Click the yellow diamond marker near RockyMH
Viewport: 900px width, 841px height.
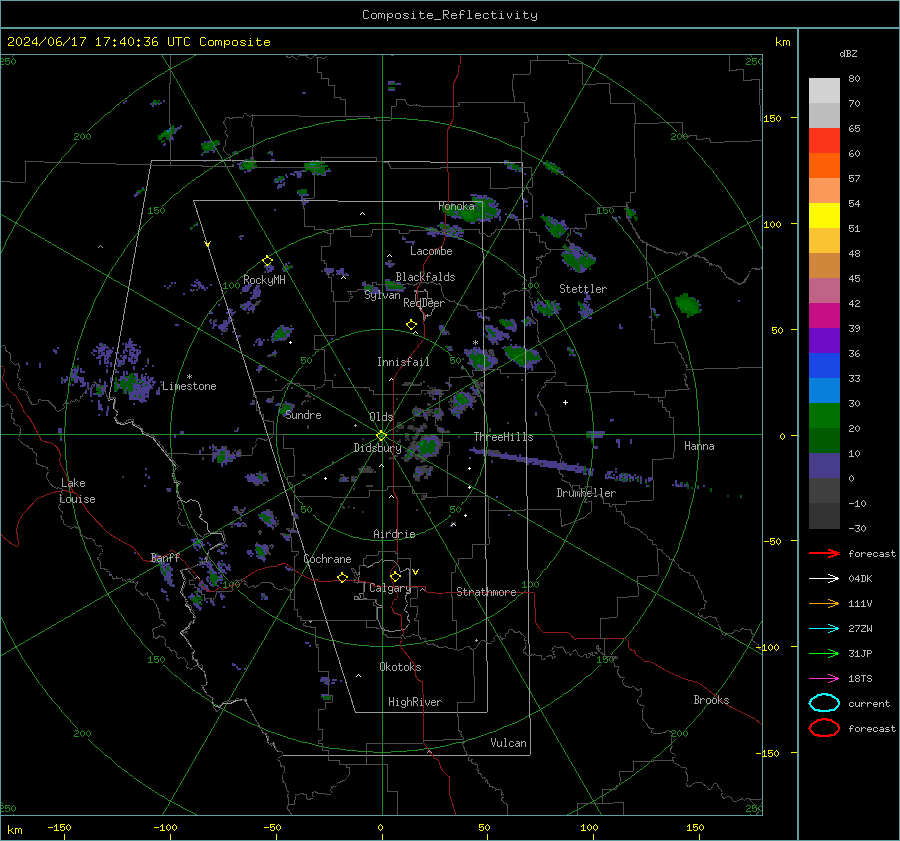267,261
